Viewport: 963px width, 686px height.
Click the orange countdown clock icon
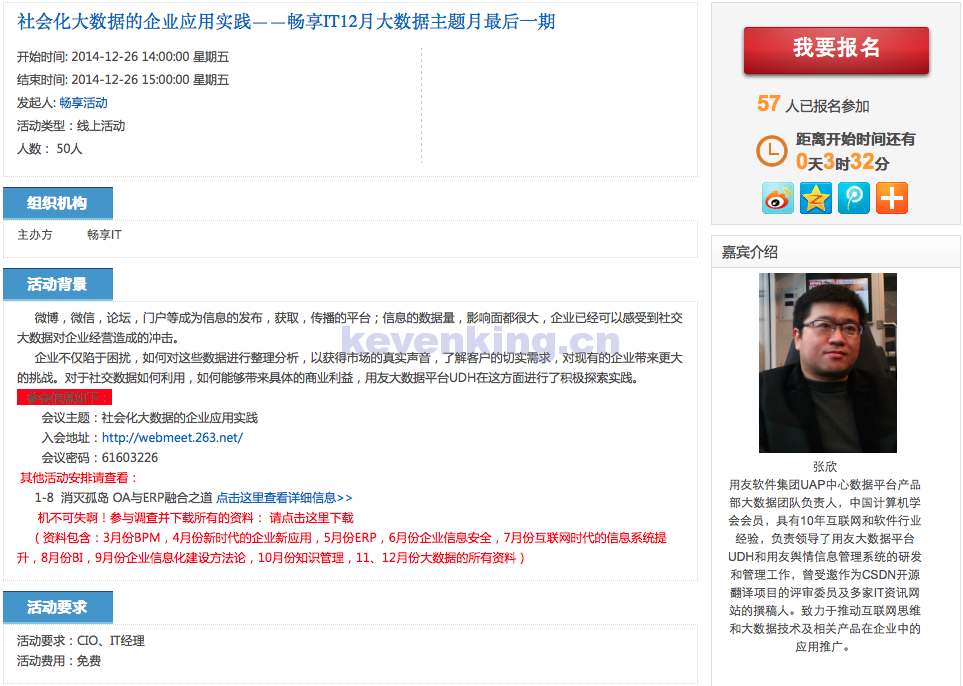pos(771,150)
